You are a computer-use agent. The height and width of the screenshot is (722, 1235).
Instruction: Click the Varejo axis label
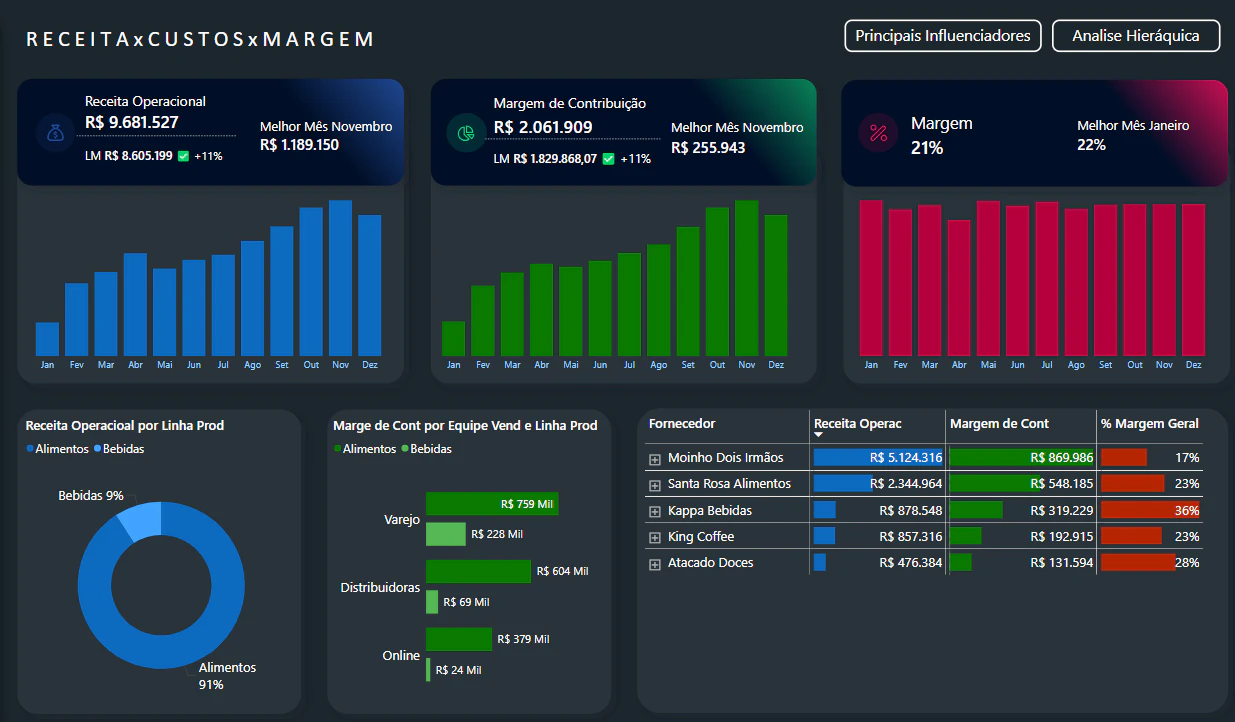402,520
